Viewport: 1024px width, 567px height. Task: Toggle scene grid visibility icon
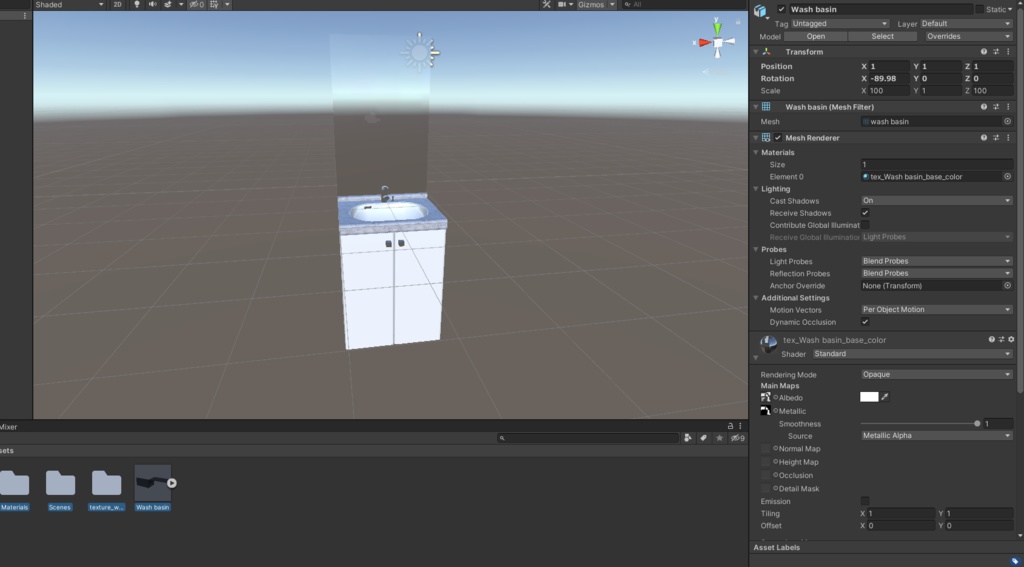(214, 4)
